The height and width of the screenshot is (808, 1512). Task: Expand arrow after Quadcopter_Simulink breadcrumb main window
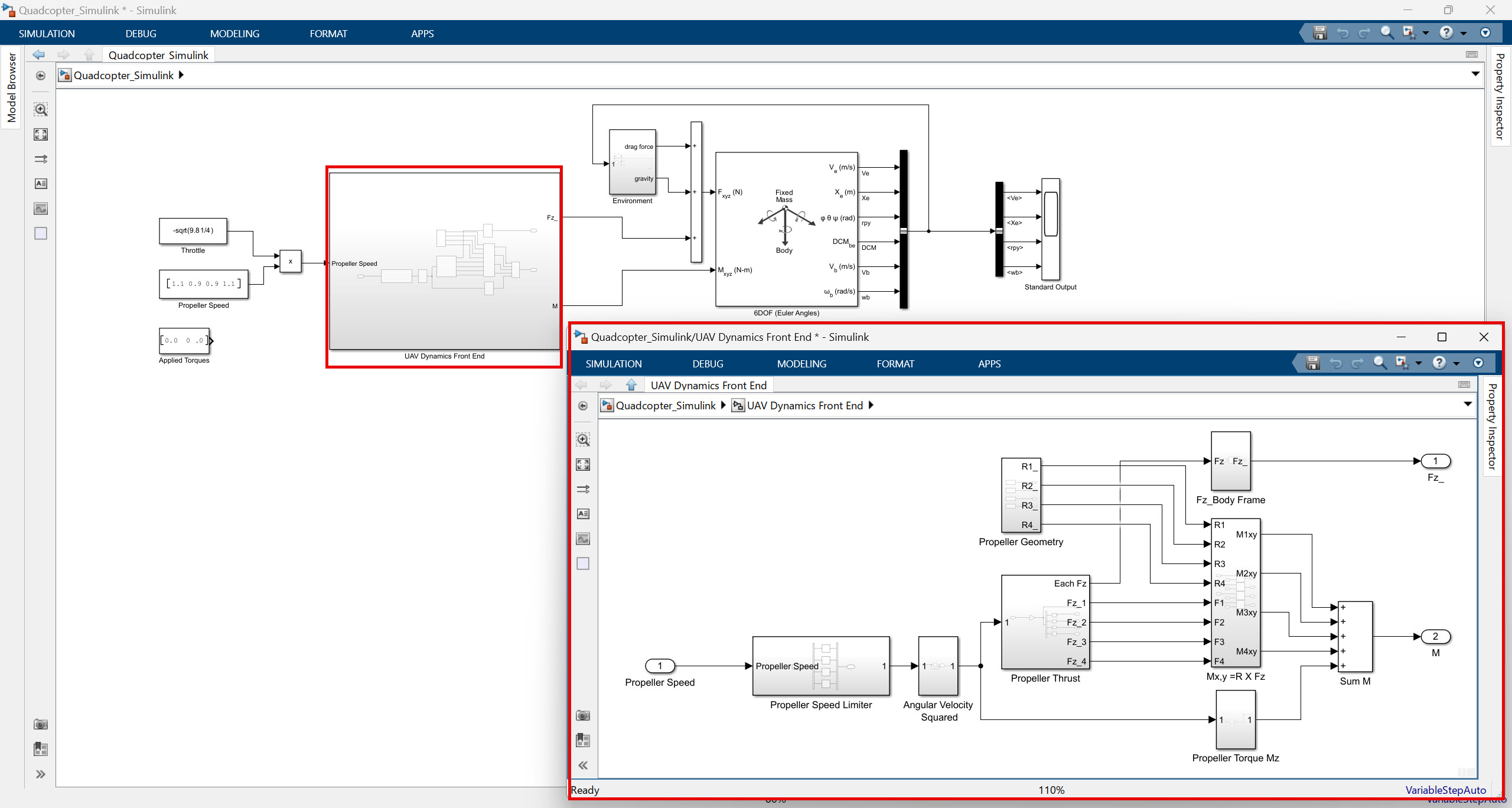181,75
